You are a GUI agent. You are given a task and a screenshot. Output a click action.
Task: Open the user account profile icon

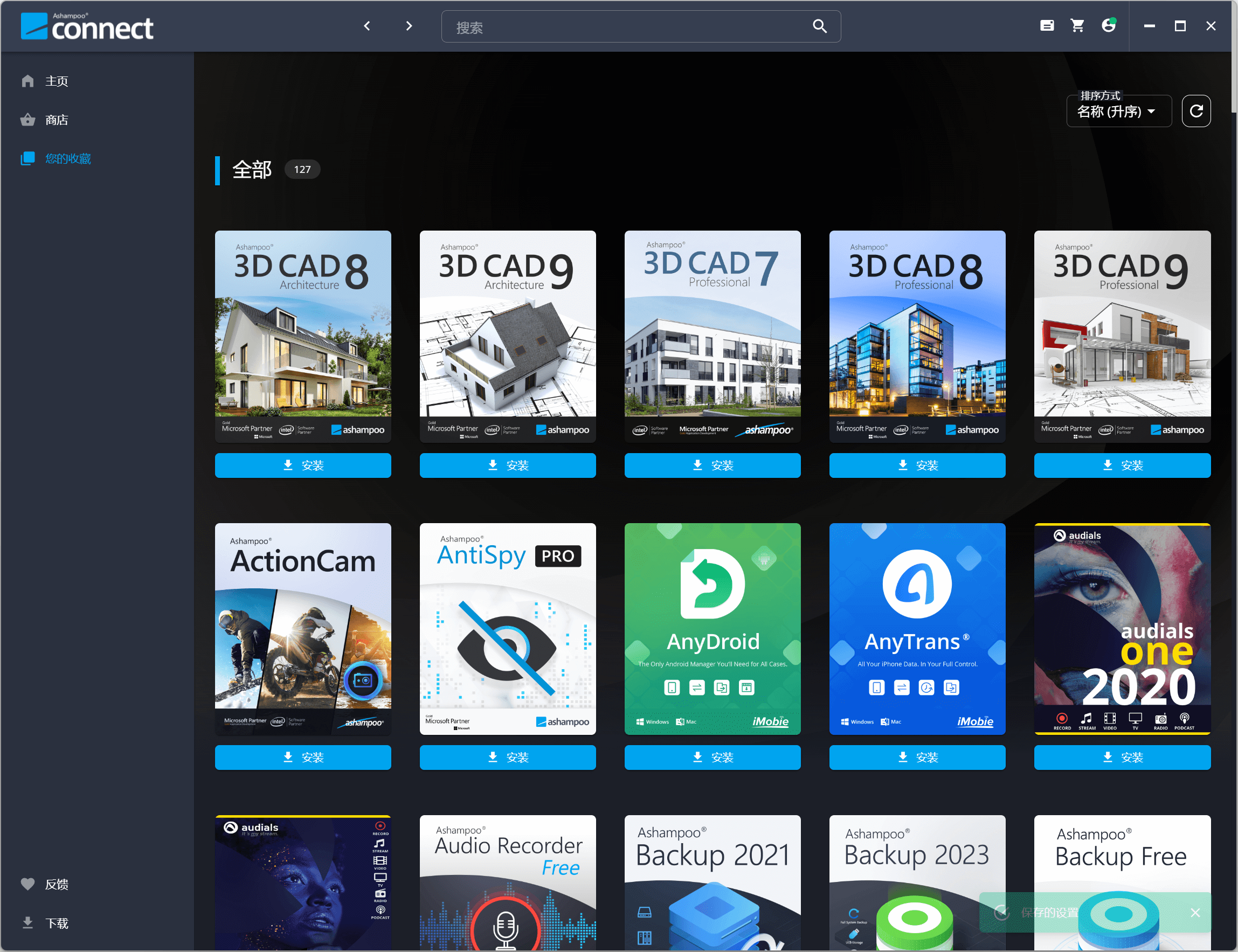1108,25
